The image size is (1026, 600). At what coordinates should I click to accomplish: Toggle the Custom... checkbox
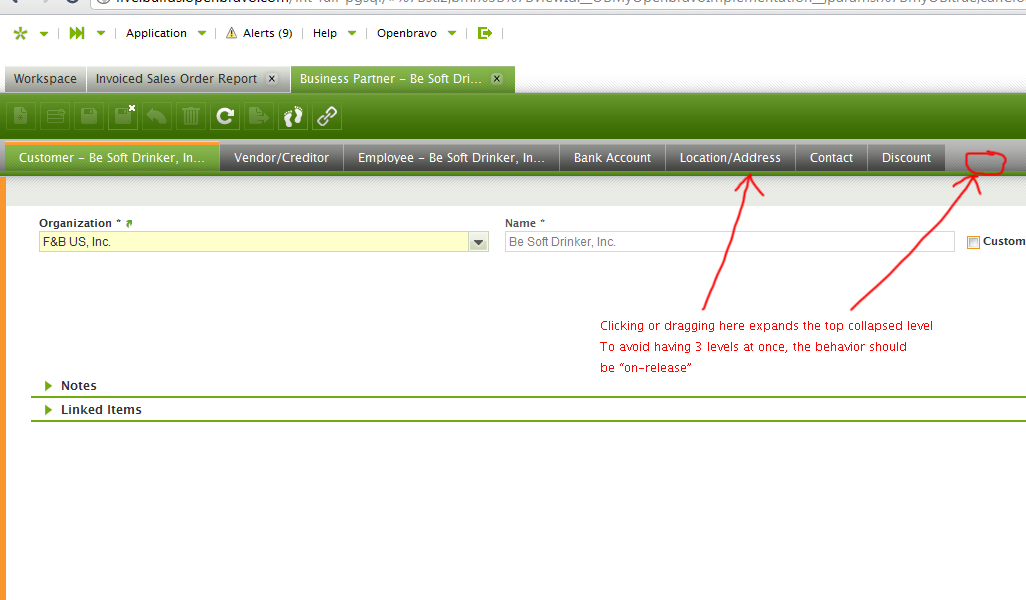(973, 242)
